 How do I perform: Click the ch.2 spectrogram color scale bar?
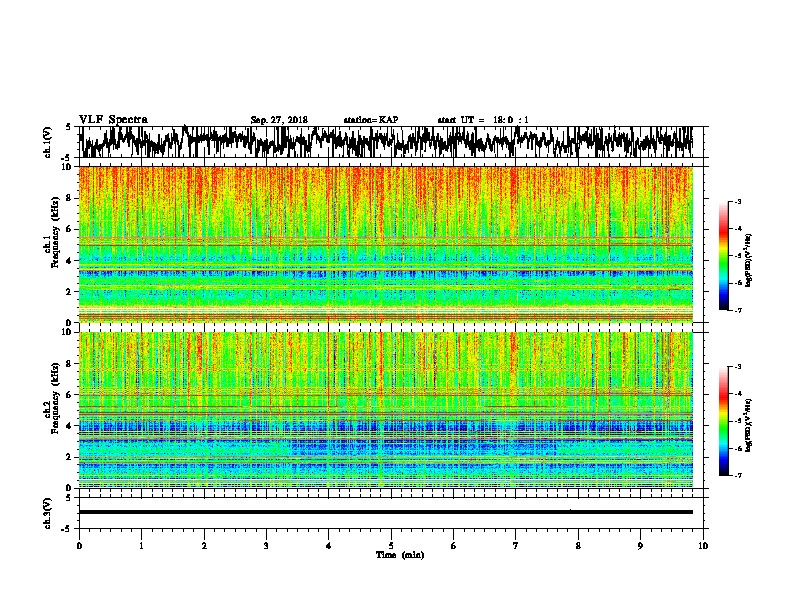724,421
